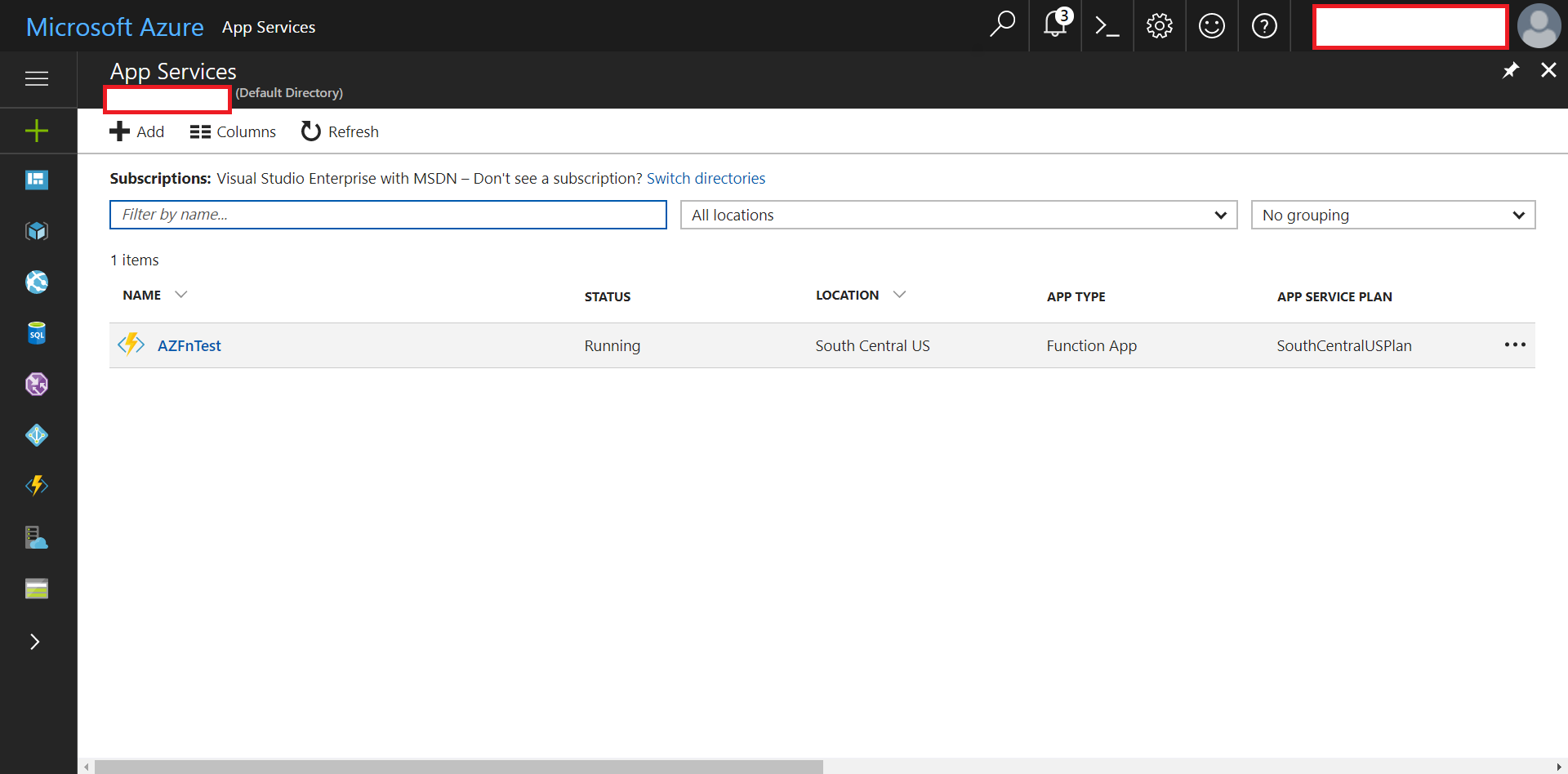Sort by the NAME column header

(x=141, y=295)
